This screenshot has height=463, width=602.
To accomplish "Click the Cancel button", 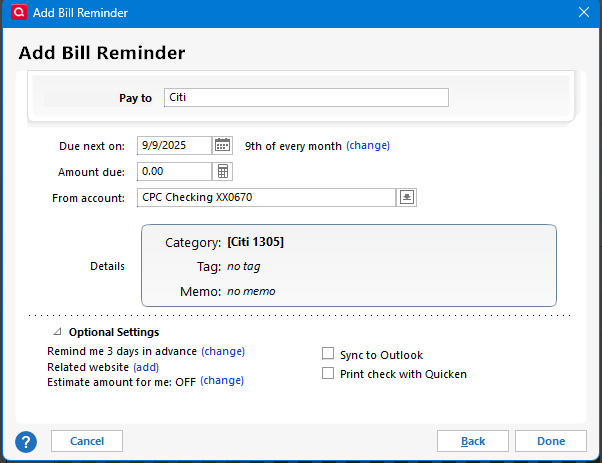I will tap(87, 441).
